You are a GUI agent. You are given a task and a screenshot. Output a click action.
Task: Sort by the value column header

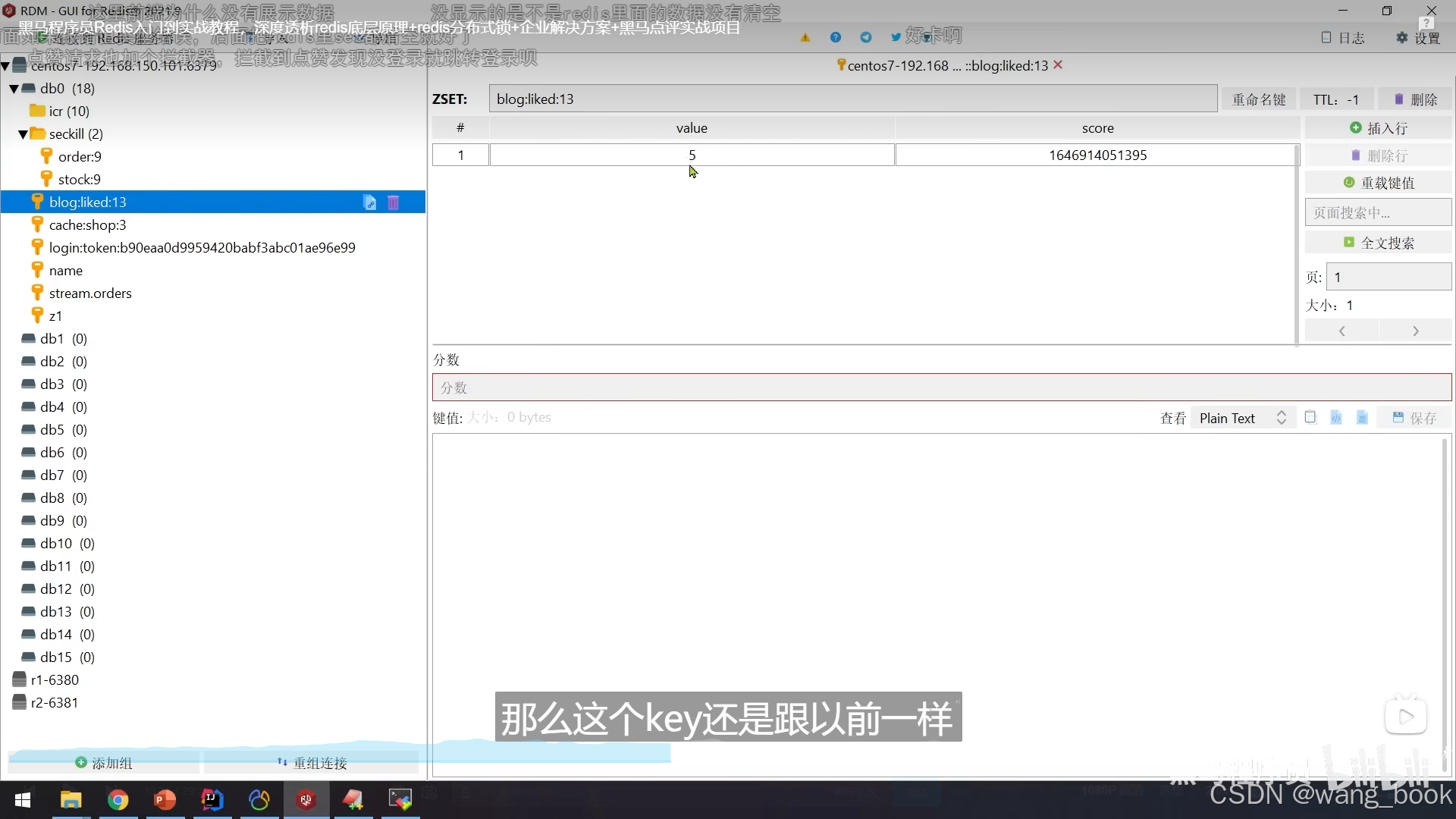(x=692, y=128)
